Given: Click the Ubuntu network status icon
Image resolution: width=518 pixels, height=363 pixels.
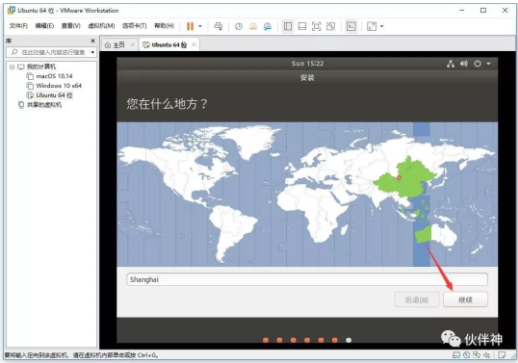Looking at the screenshot, I should tap(451, 64).
